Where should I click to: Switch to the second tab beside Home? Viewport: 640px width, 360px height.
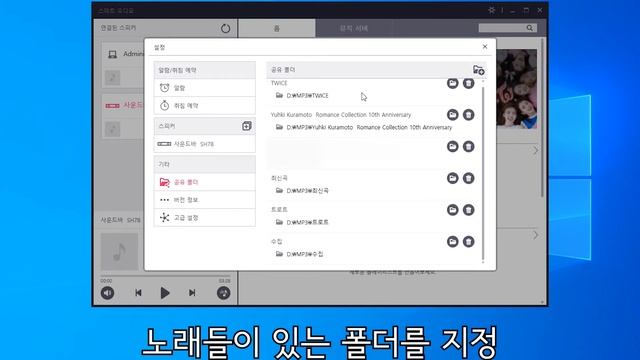(354, 28)
